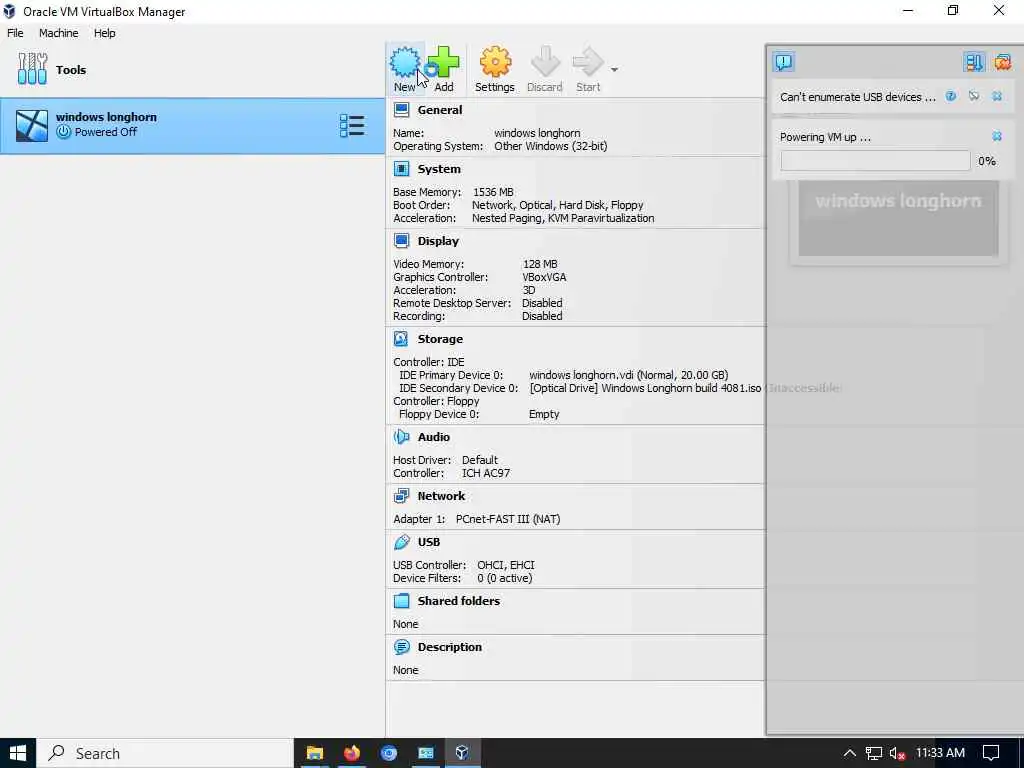The image size is (1024, 768).
Task: Click the Shared folders section heading
Action: pos(458,601)
